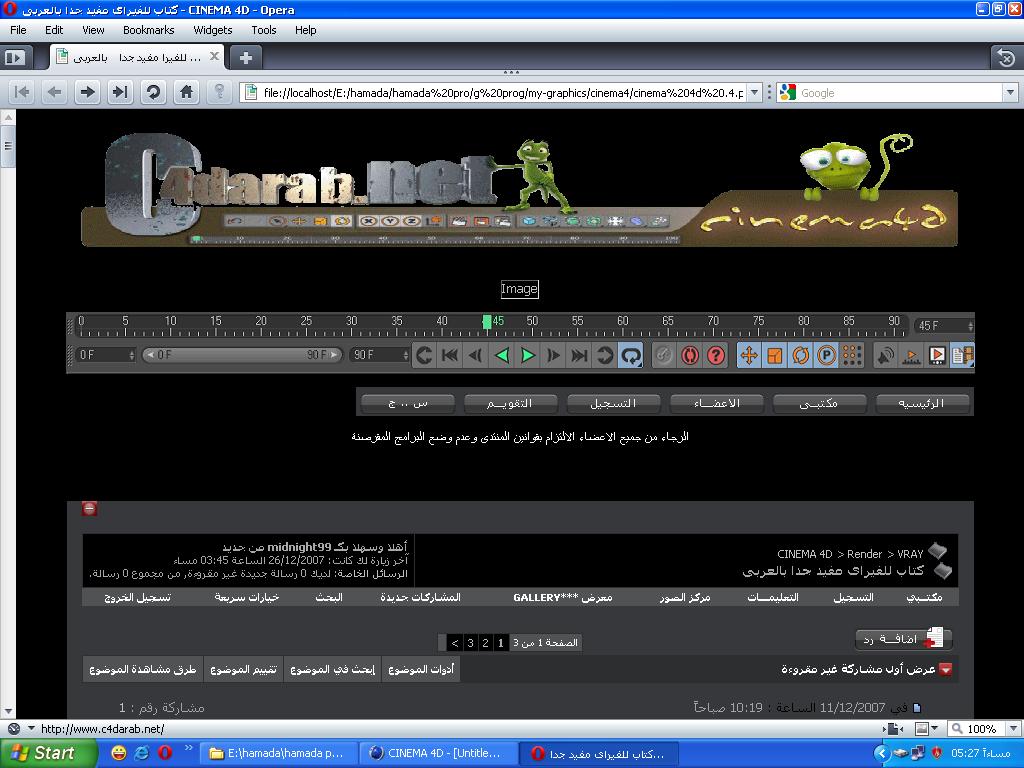This screenshot has width=1024, height=768.
Task: Click the Fast Forward navigation button
Action: point(120,92)
